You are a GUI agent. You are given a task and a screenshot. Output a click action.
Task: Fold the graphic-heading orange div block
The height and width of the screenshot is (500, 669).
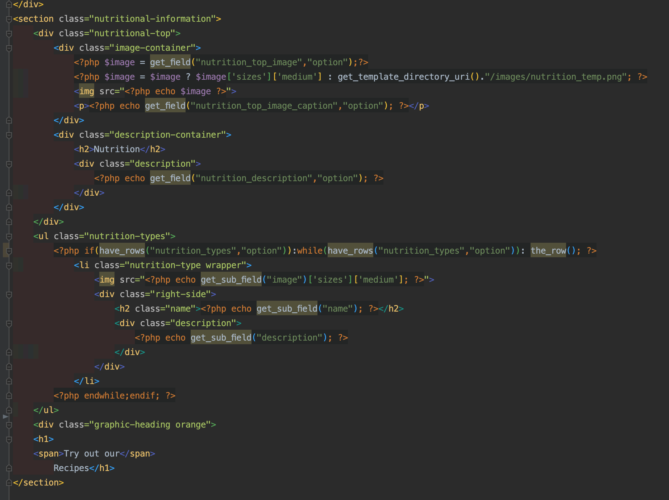[x=8, y=424]
